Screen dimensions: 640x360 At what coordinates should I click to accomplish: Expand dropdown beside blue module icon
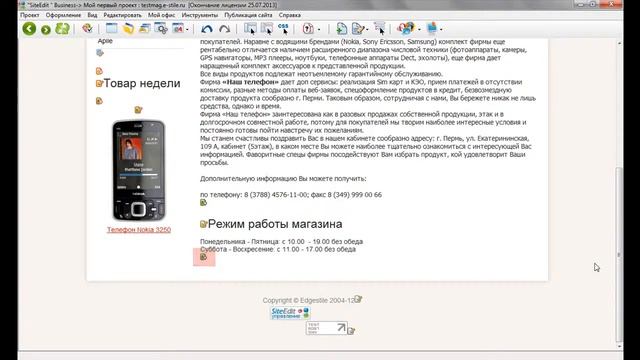[x=441, y=29]
